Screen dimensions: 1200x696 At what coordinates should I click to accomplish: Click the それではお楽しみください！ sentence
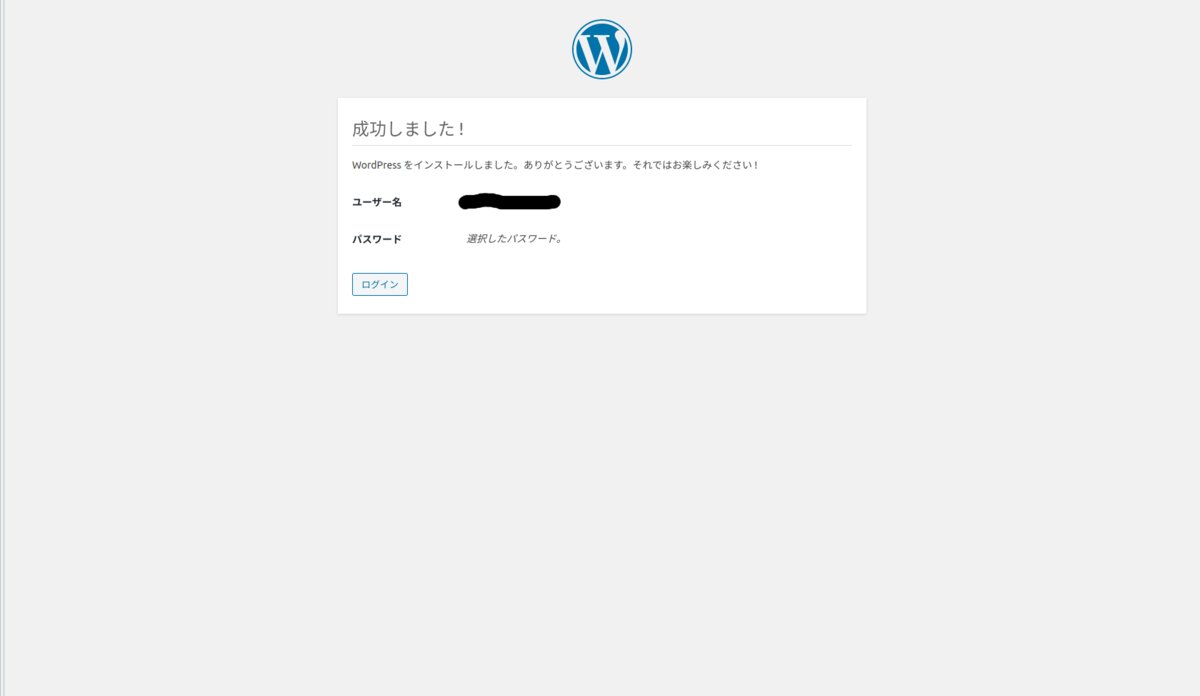[x=694, y=165]
